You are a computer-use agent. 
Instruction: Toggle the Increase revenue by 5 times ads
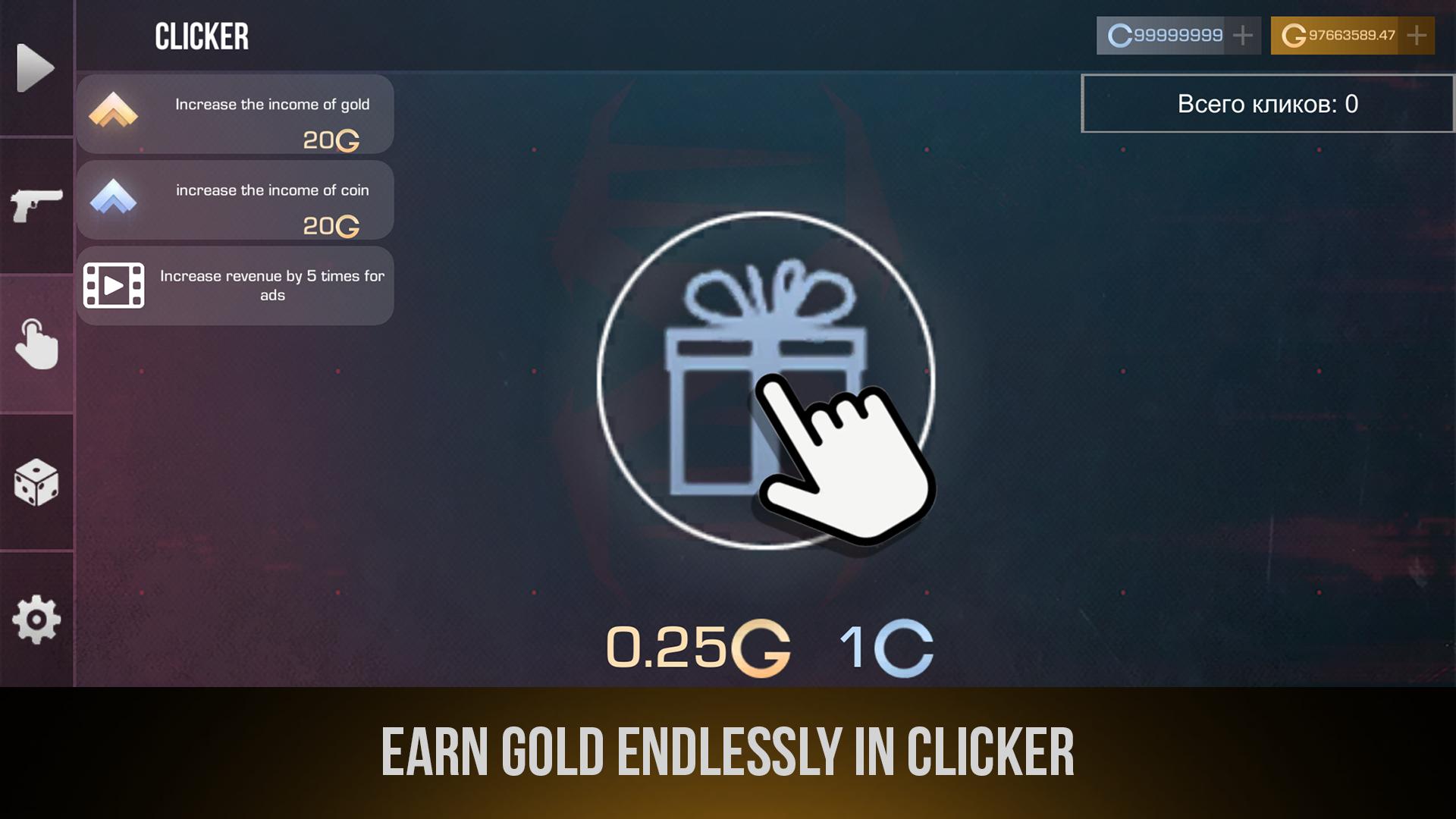click(x=237, y=284)
